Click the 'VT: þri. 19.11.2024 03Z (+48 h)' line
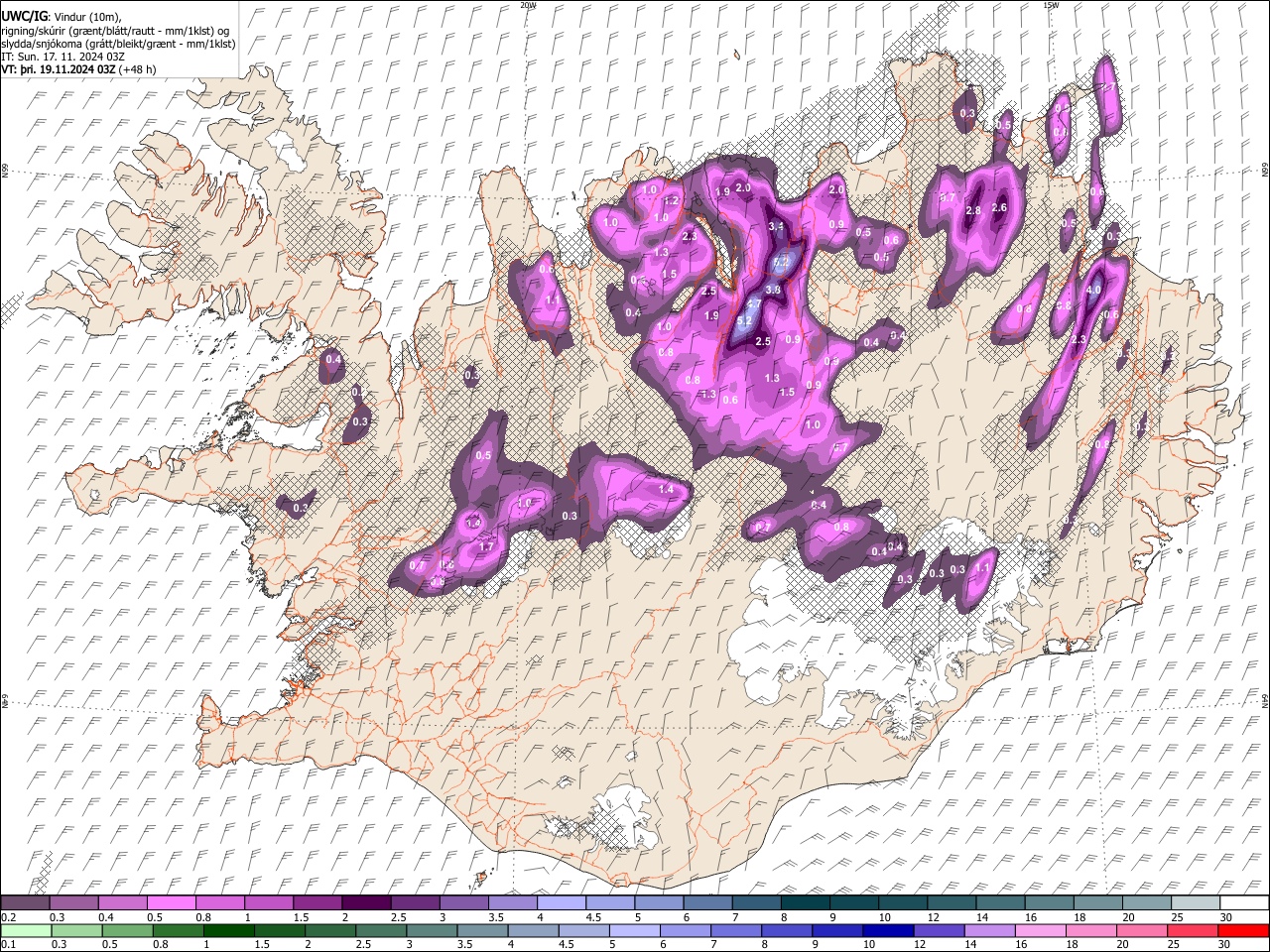1270x952 pixels. pos(78,69)
